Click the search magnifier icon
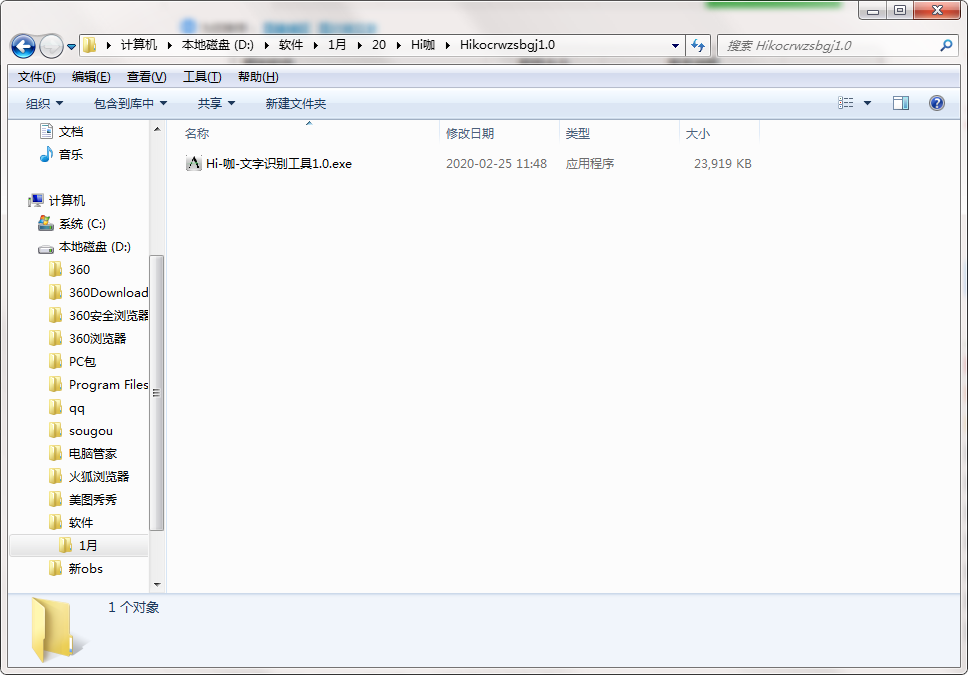Screen dimensions: 968x675 (x=945, y=45)
